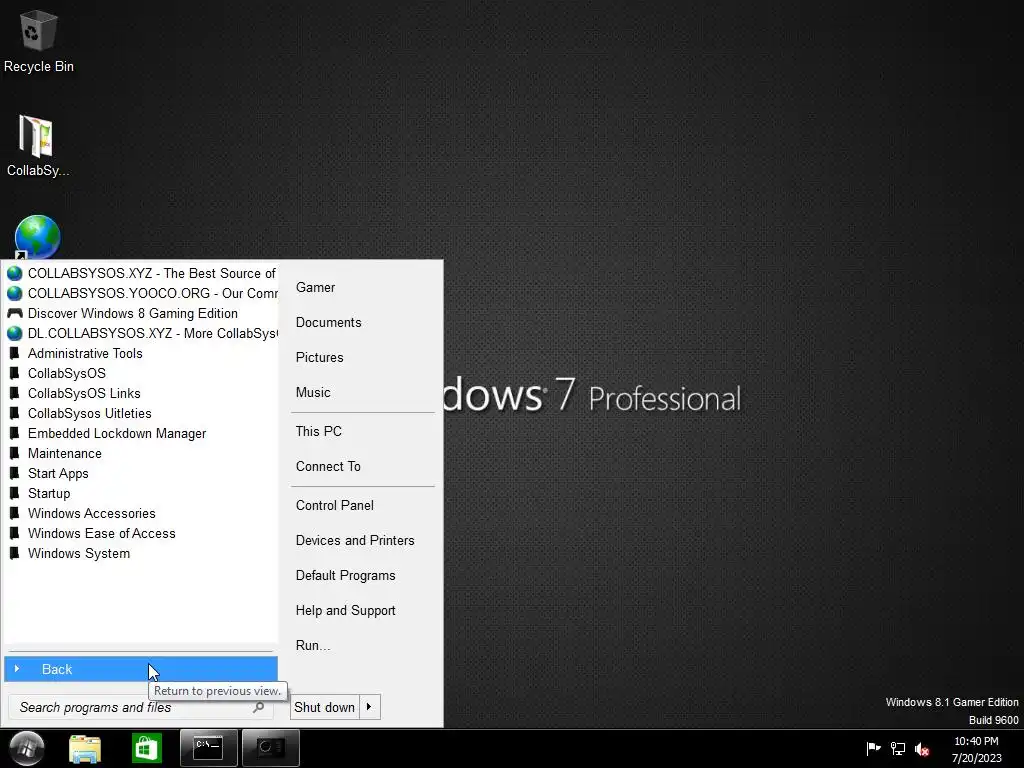Click the folder icon beside CollabSysOS Links
This screenshot has height=768, width=1024.
pyautogui.click(x=14, y=393)
